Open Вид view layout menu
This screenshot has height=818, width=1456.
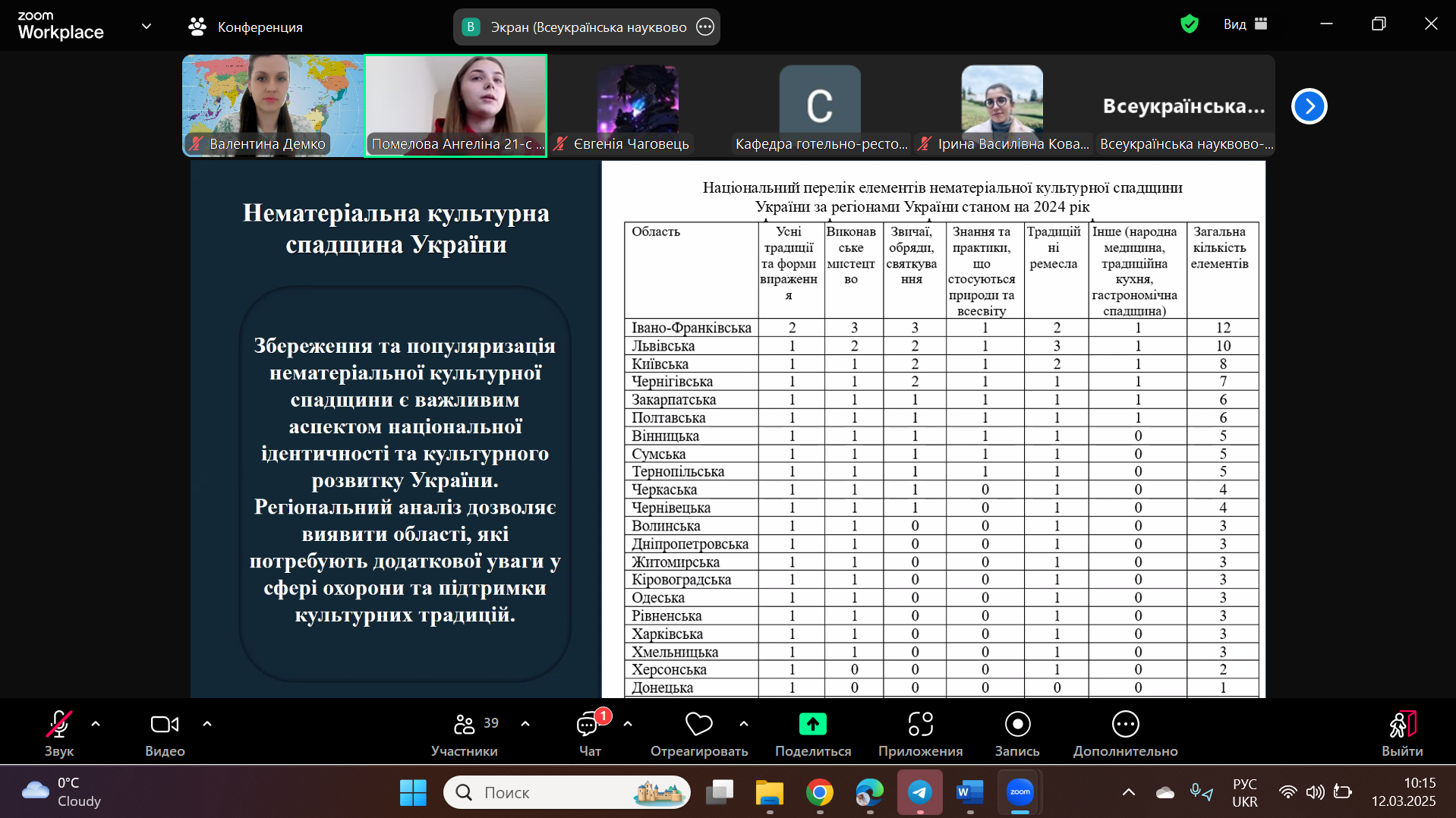1245,24
